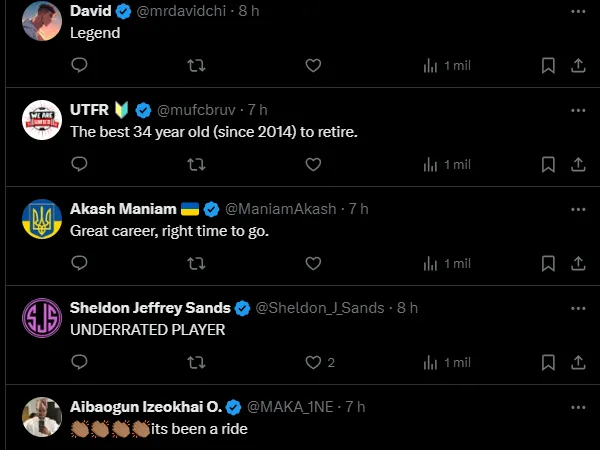Open more options on Akash Maniam's tweet
Image resolution: width=600 pixels, height=450 pixels.
coord(578,209)
